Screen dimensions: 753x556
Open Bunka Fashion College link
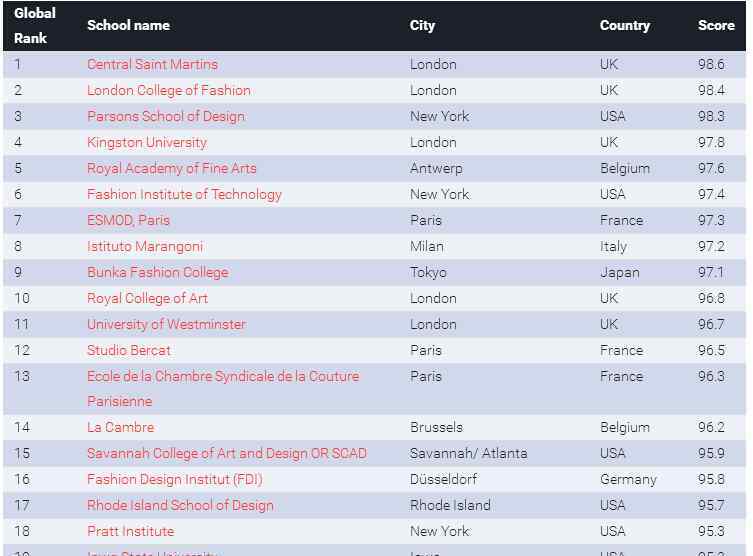point(157,272)
